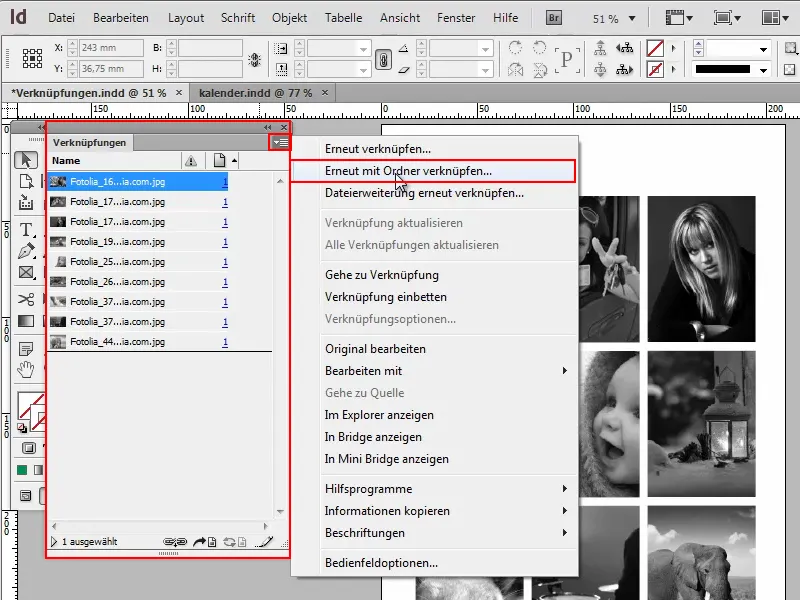Select the Scissors tool
Image resolution: width=800 pixels, height=600 pixels.
(26, 299)
